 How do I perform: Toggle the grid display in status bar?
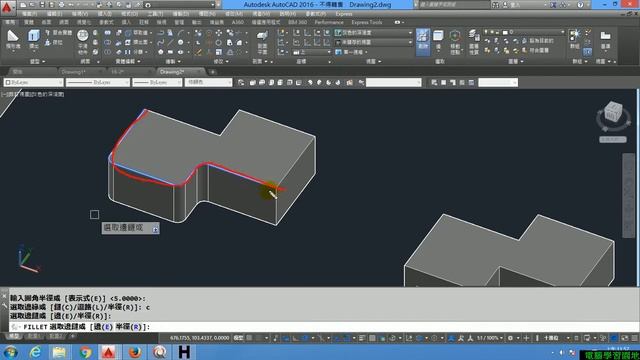pyautogui.click(x=249, y=338)
